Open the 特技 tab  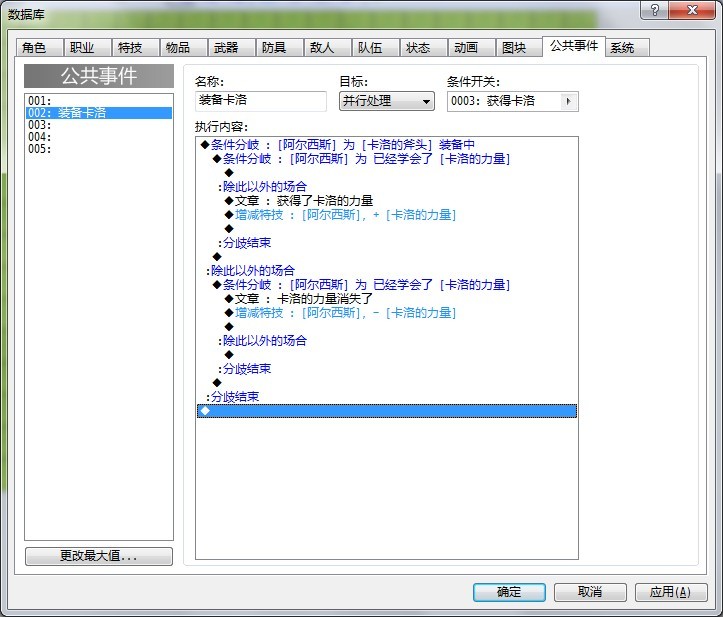[135, 47]
